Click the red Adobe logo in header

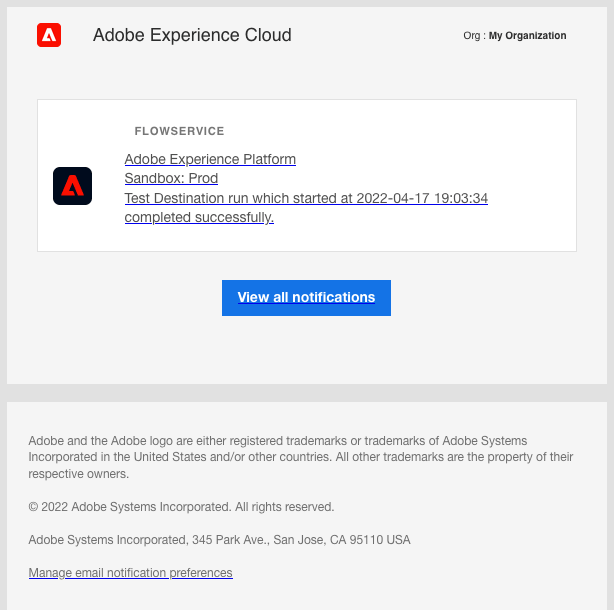pos(49,36)
